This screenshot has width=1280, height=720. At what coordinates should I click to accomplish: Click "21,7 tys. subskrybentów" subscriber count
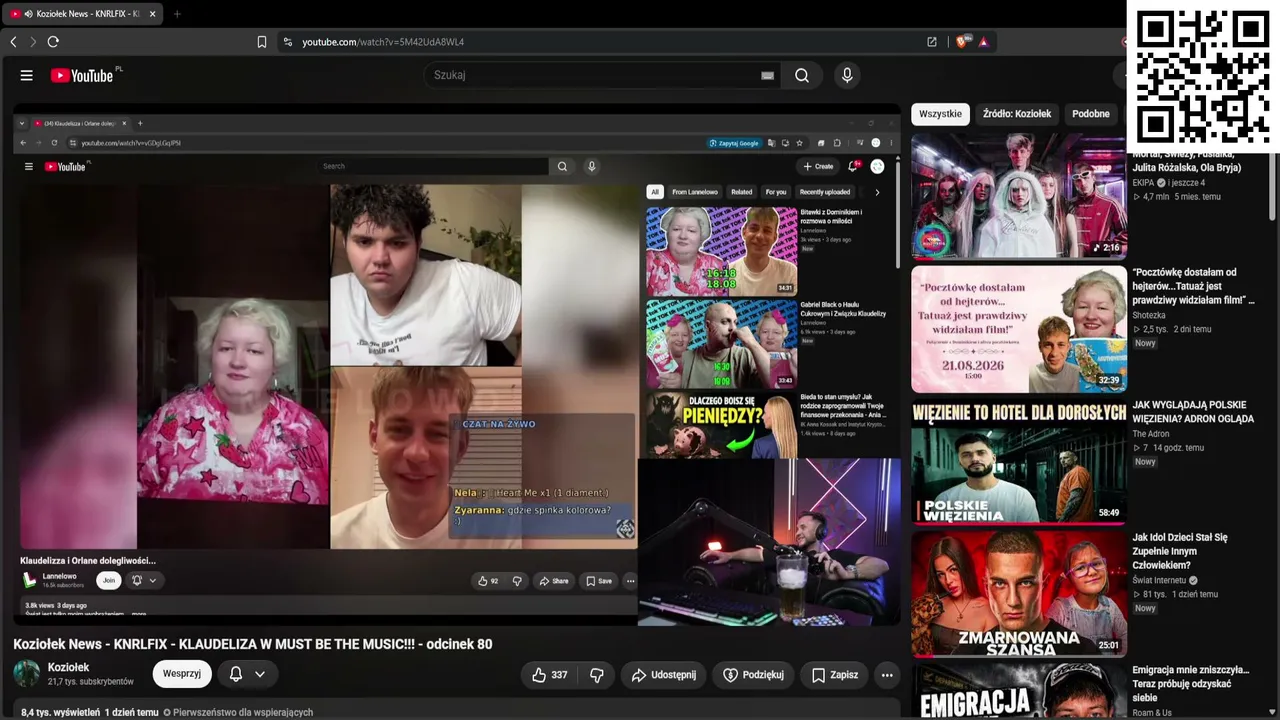pos(91,682)
